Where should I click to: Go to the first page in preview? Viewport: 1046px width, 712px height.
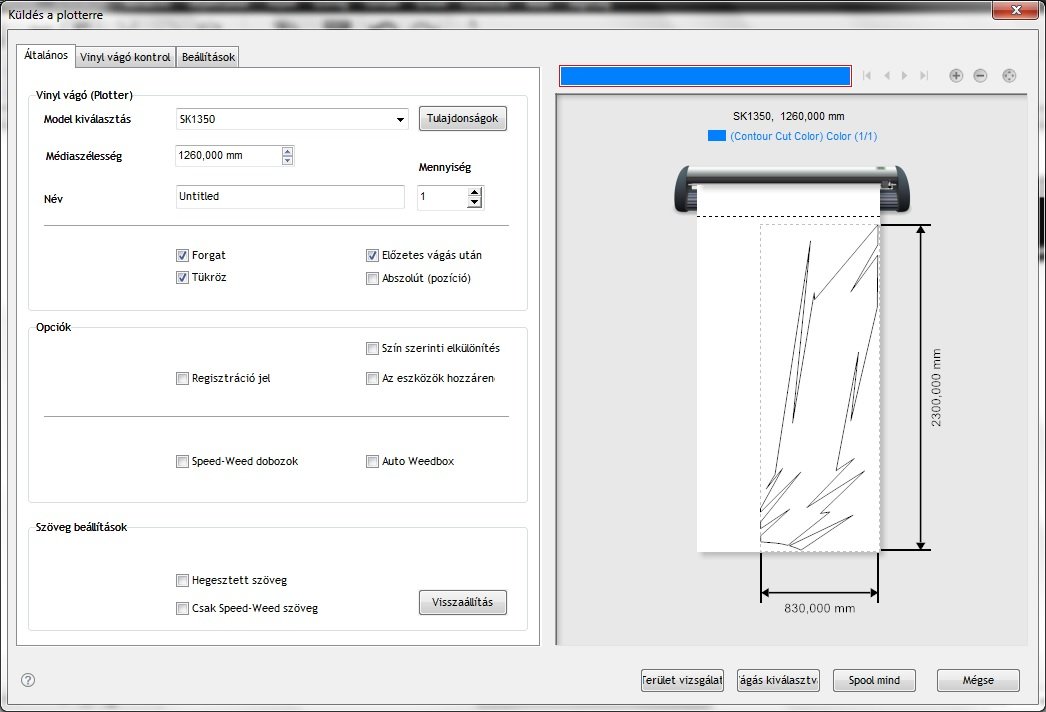pos(867,76)
